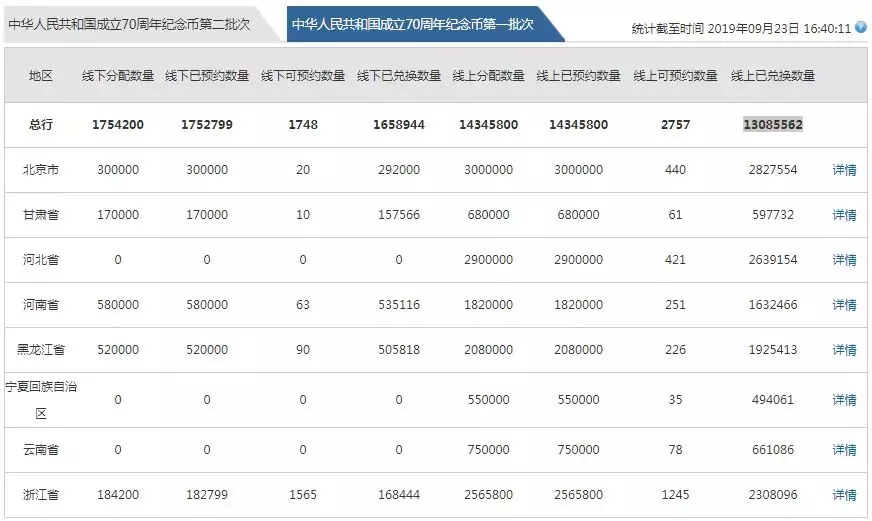Open 详情 for 宁夏回族自治区
This screenshot has height=521, width=872.
[844, 400]
